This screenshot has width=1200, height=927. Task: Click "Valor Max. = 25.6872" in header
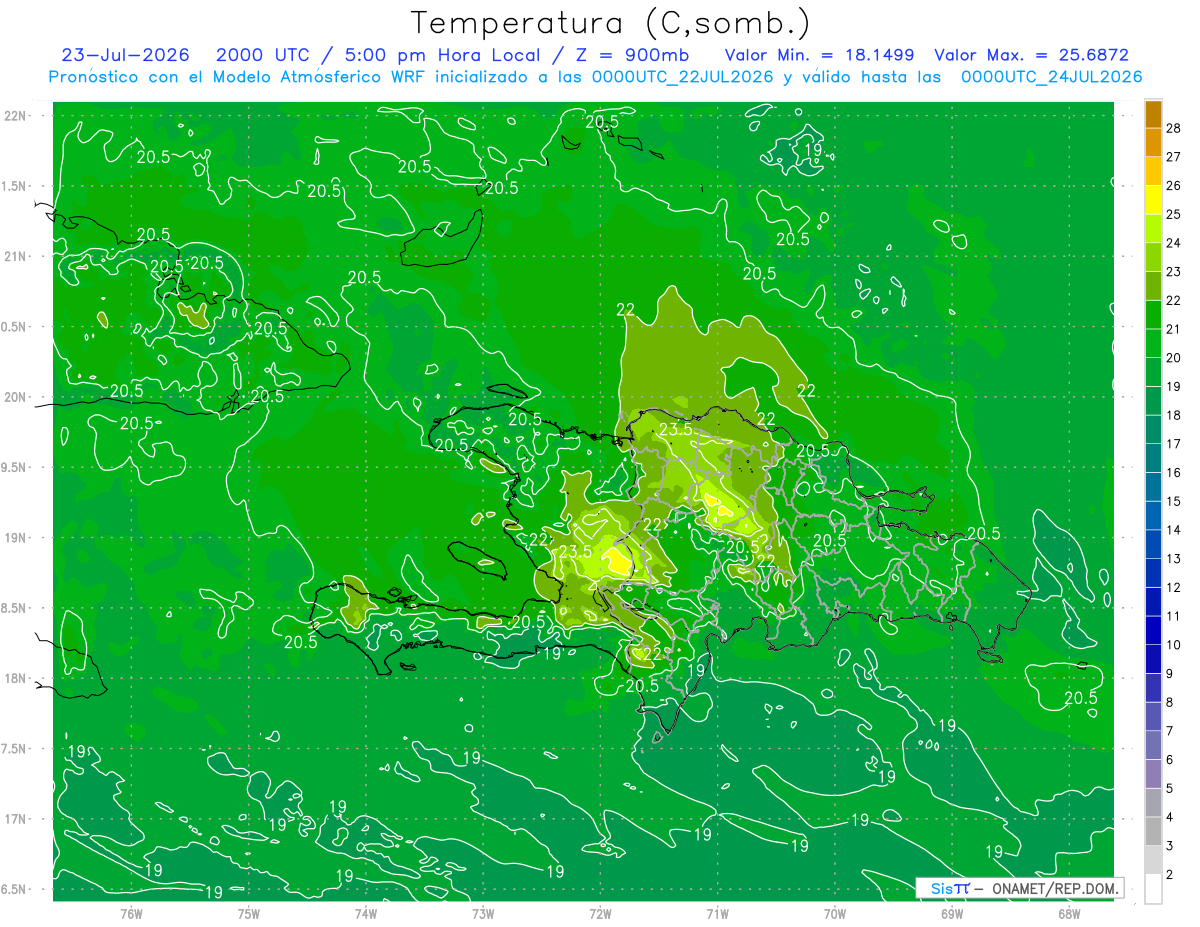click(x=1031, y=55)
